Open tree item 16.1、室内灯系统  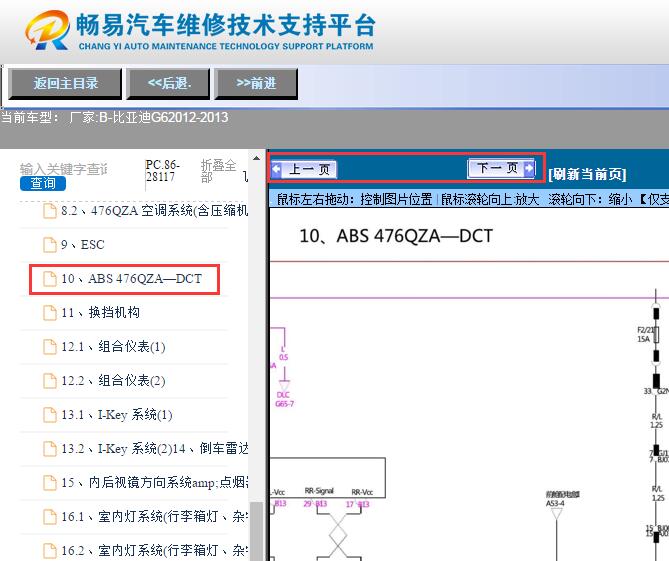tap(154, 517)
